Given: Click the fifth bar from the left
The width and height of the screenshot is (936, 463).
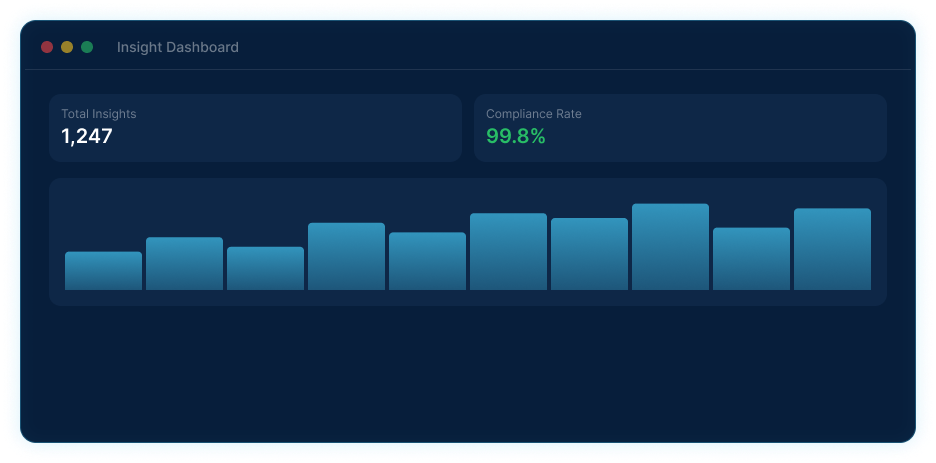Looking at the screenshot, I should coord(427,262).
